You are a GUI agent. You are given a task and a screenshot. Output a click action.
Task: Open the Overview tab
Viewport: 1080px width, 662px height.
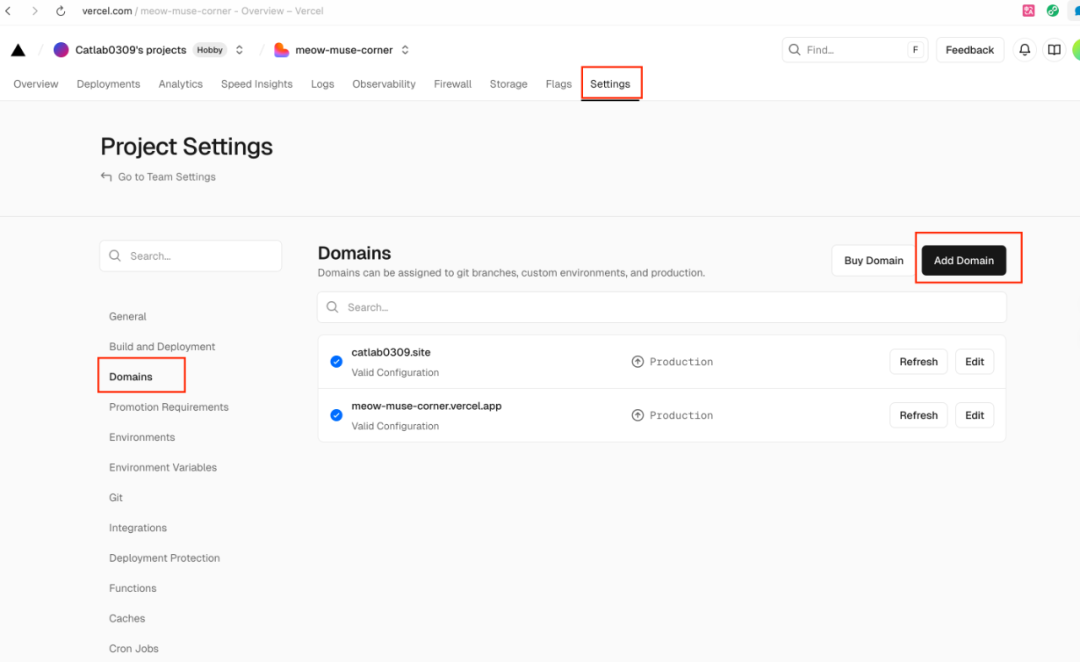pos(36,84)
